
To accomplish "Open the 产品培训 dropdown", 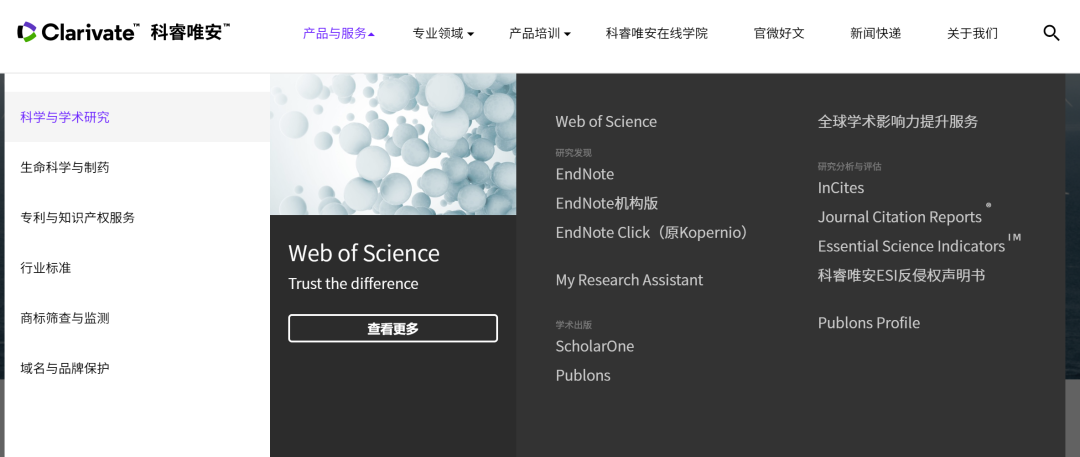I will [x=539, y=33].
